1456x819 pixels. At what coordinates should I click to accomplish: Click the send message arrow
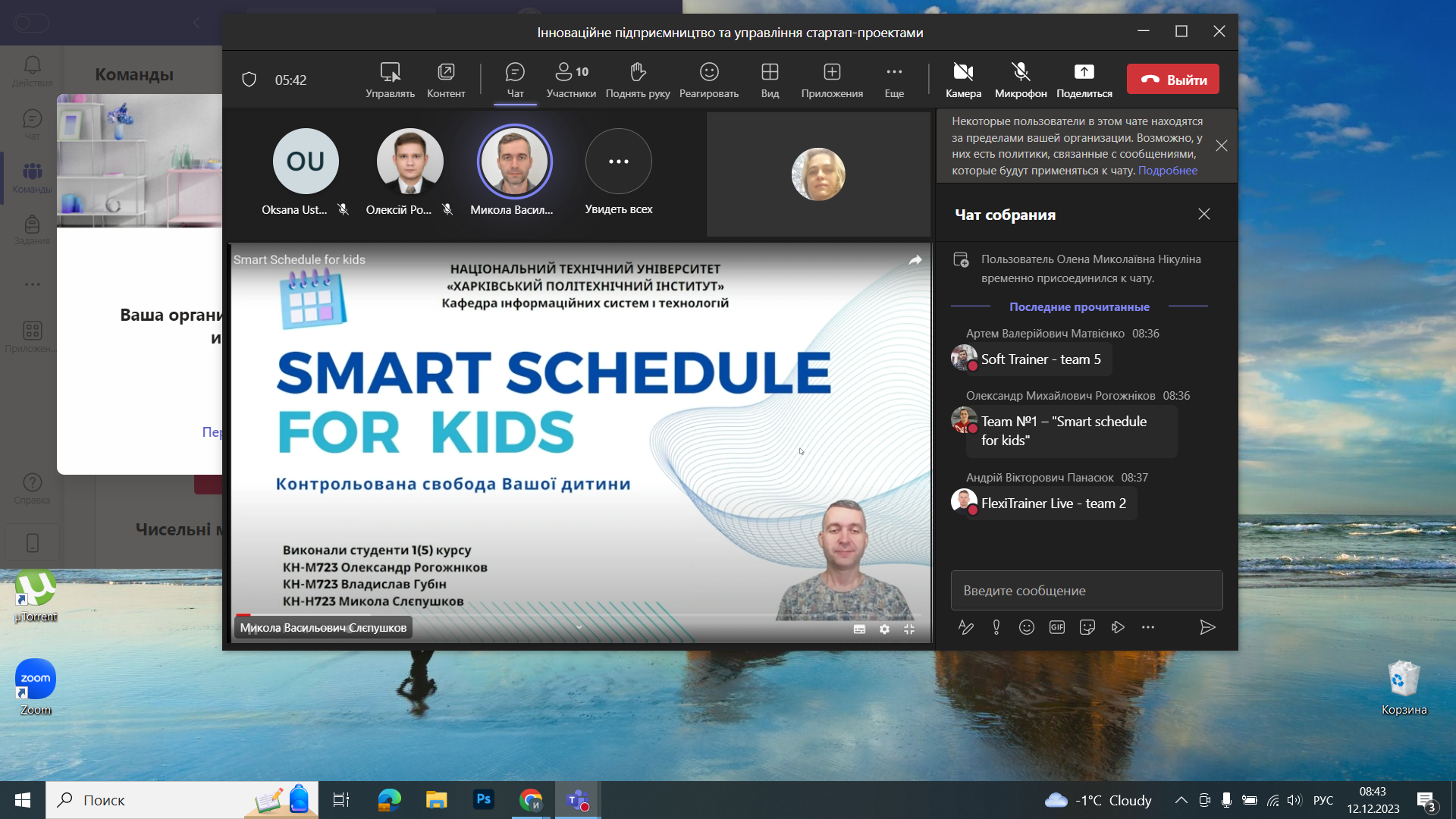tap(1207, 627)
